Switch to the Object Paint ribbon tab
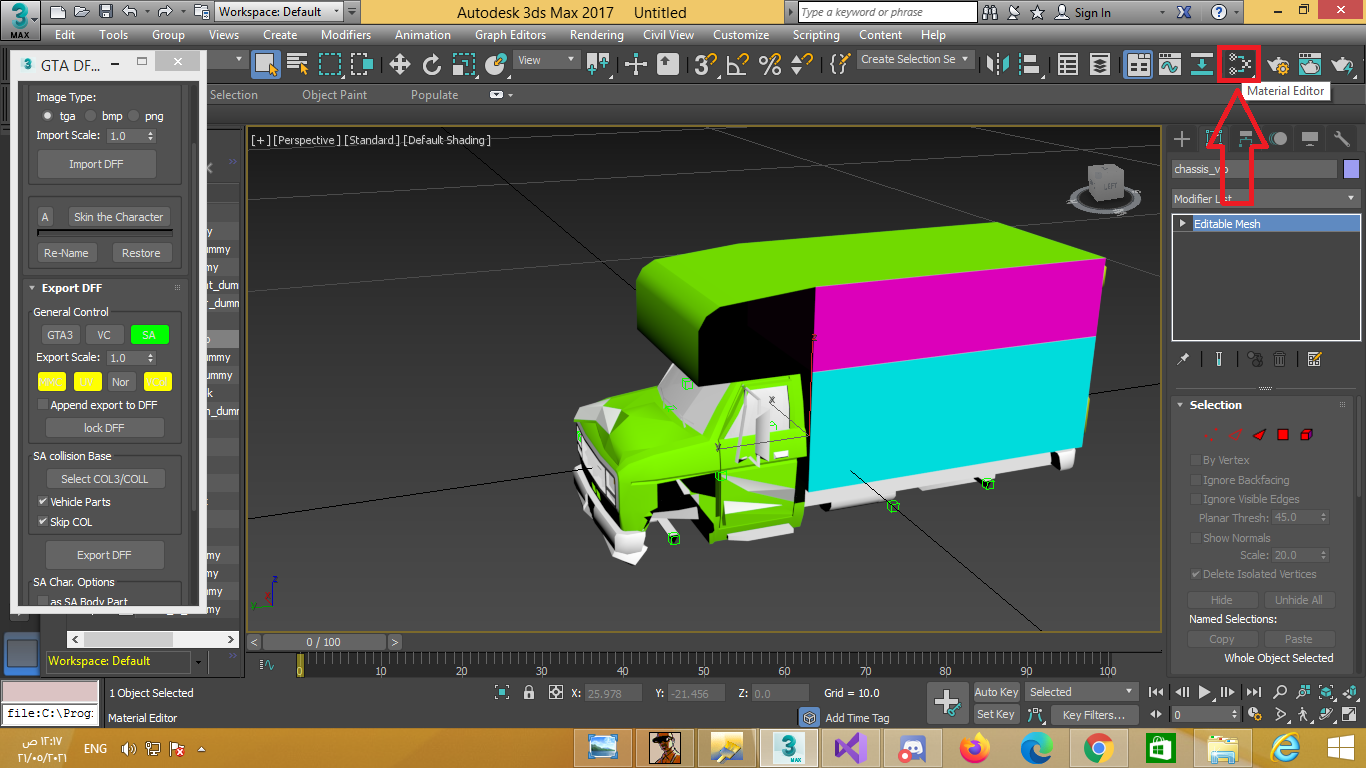The width and height of the screenshot is (1366, 768). point(334,94)
